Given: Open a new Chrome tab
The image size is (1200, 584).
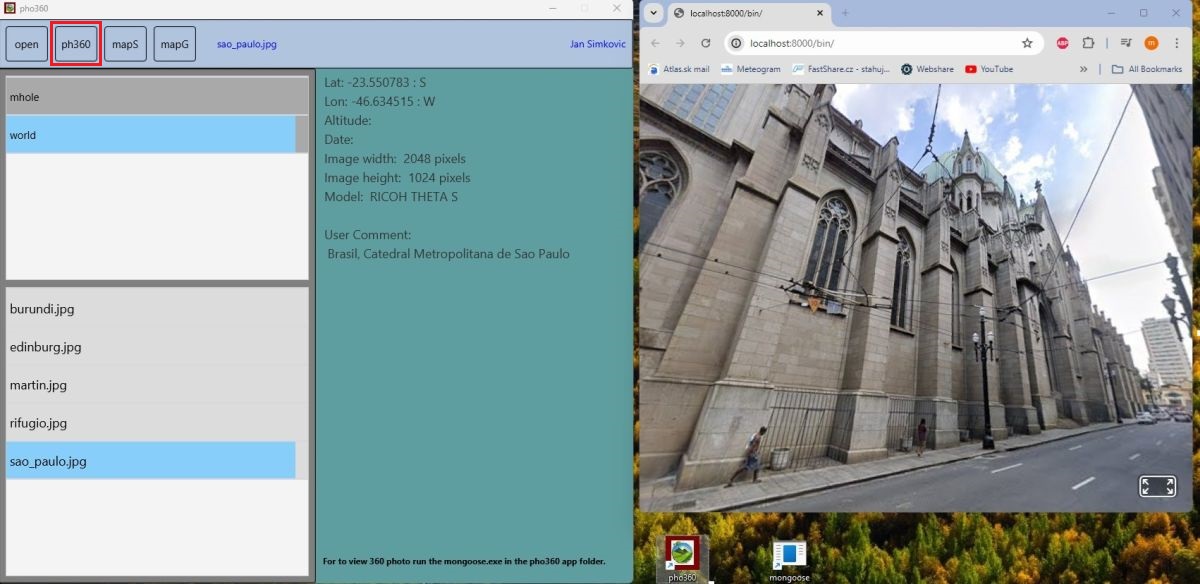Looking at the screenshot, I should click(845, 13).
